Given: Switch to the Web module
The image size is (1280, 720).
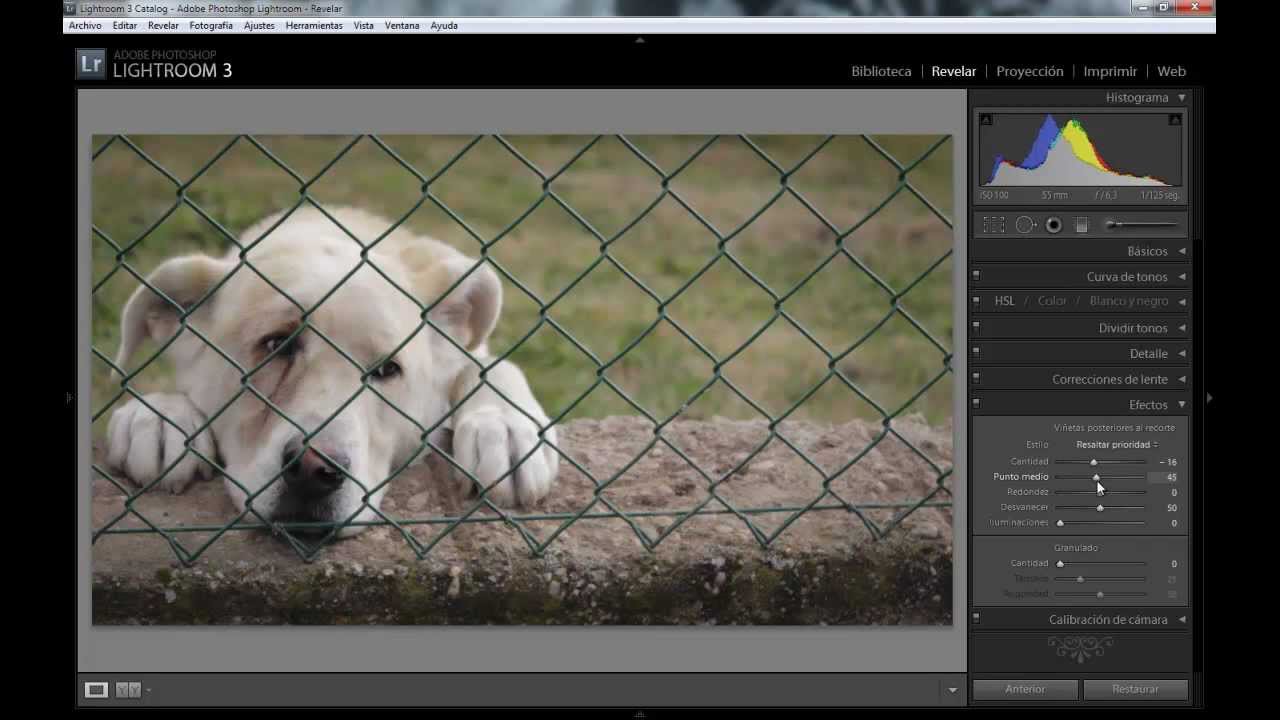Looking at the screenshot, I should pos(1171,72).
